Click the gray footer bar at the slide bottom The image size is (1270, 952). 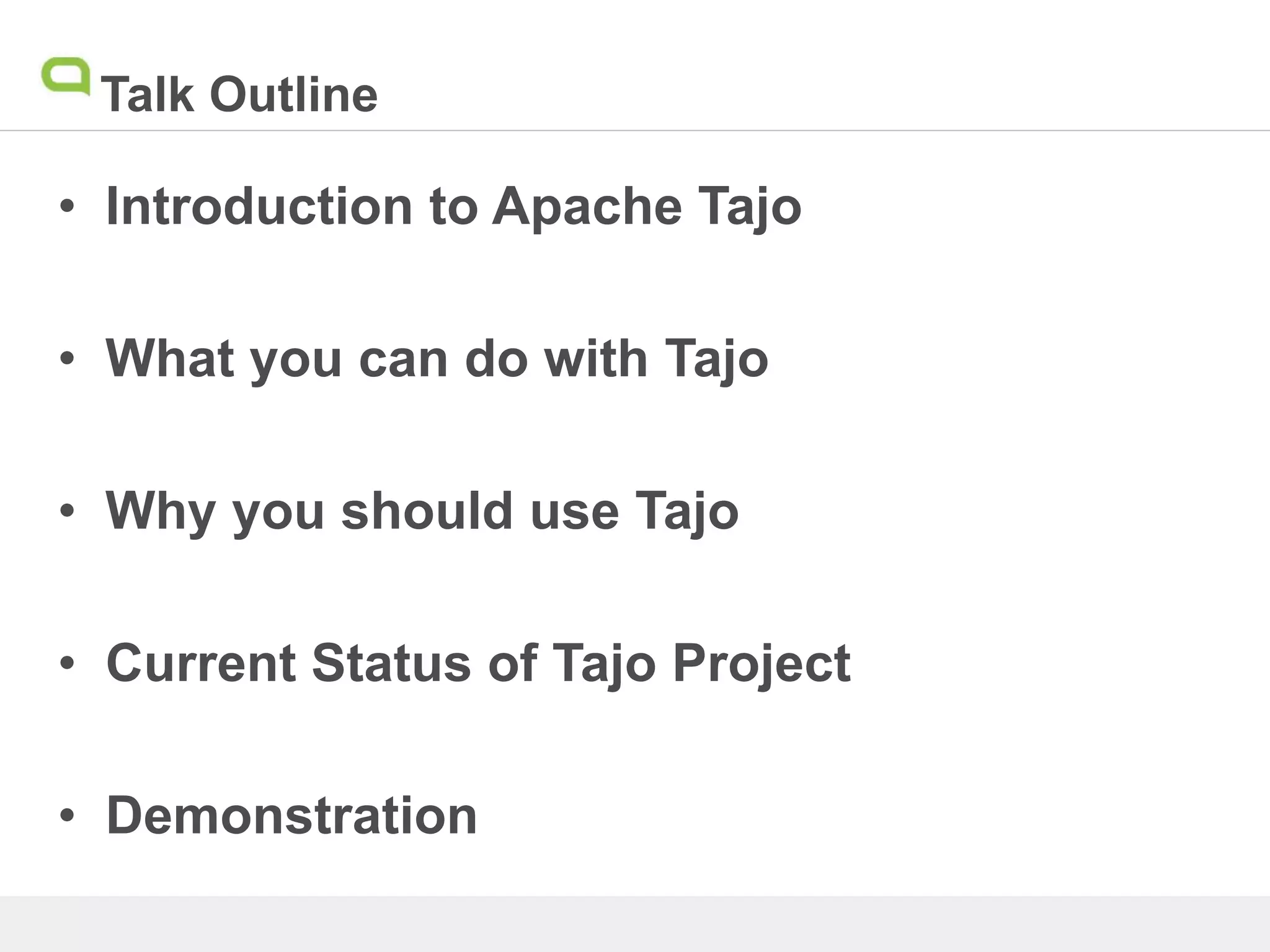[x=635, y=923]
